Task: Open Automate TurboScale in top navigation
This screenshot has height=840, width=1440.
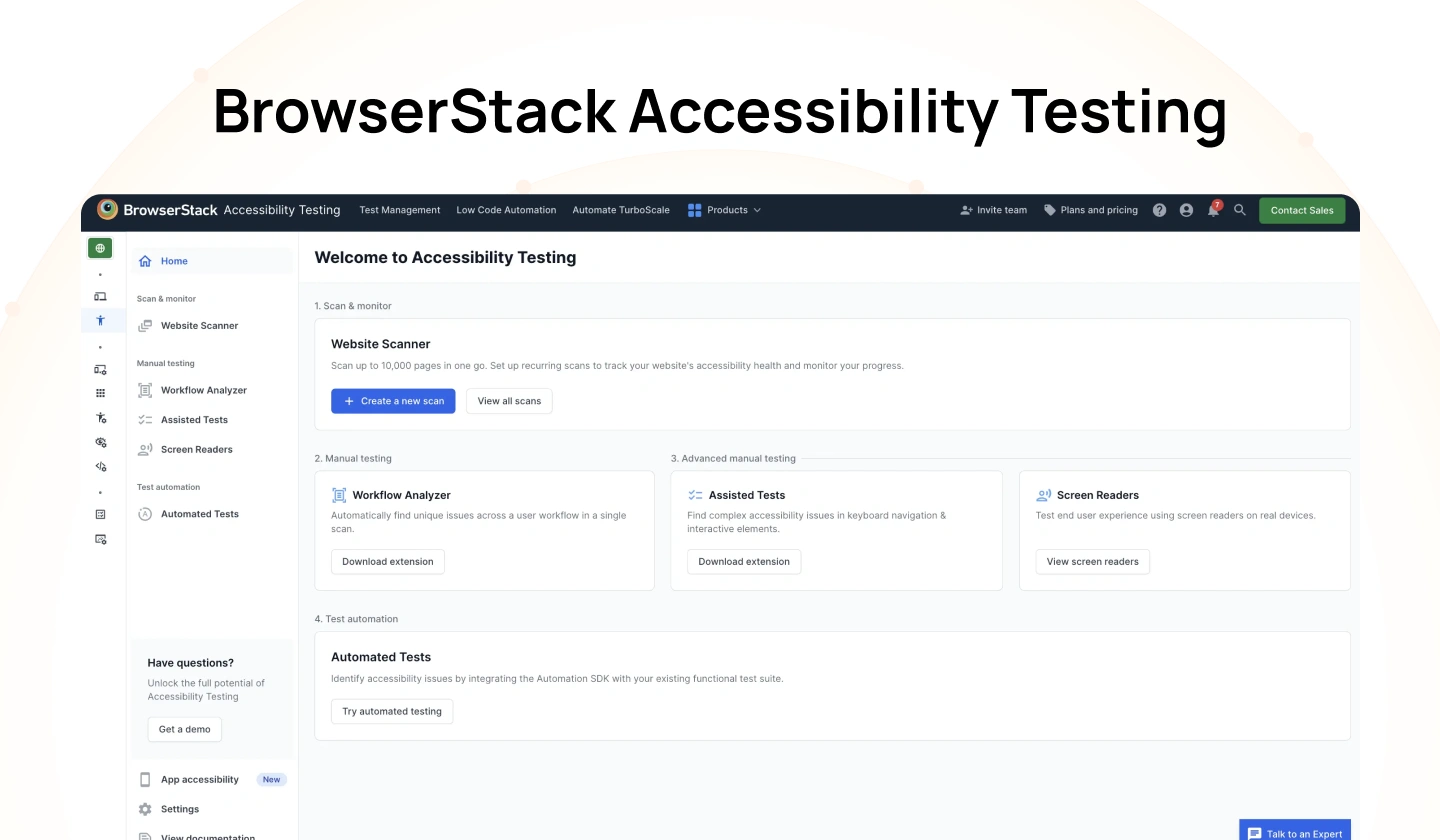Action: pos(621,210)
